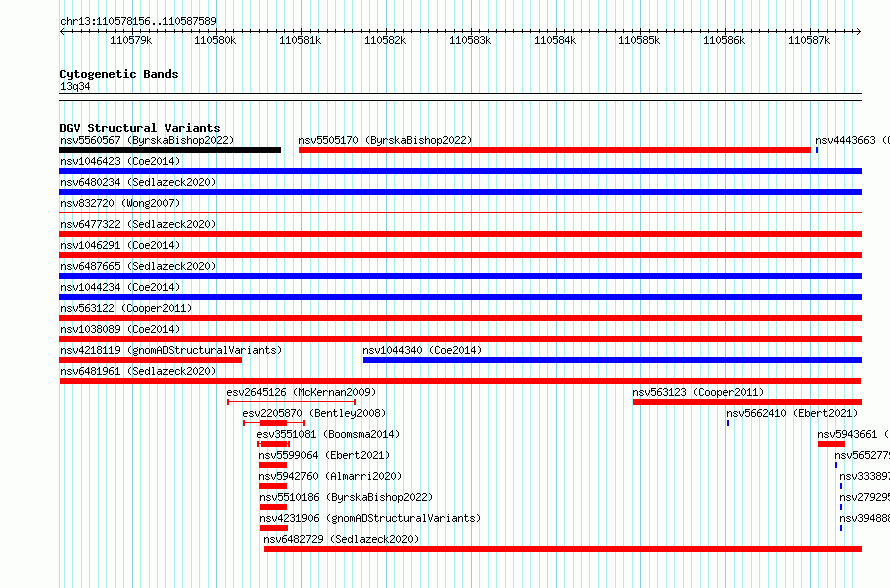Click nsv4231906 (gnomADStructuralVariants) label
Viewport: 890px width, 588px height.
(371, 518)
